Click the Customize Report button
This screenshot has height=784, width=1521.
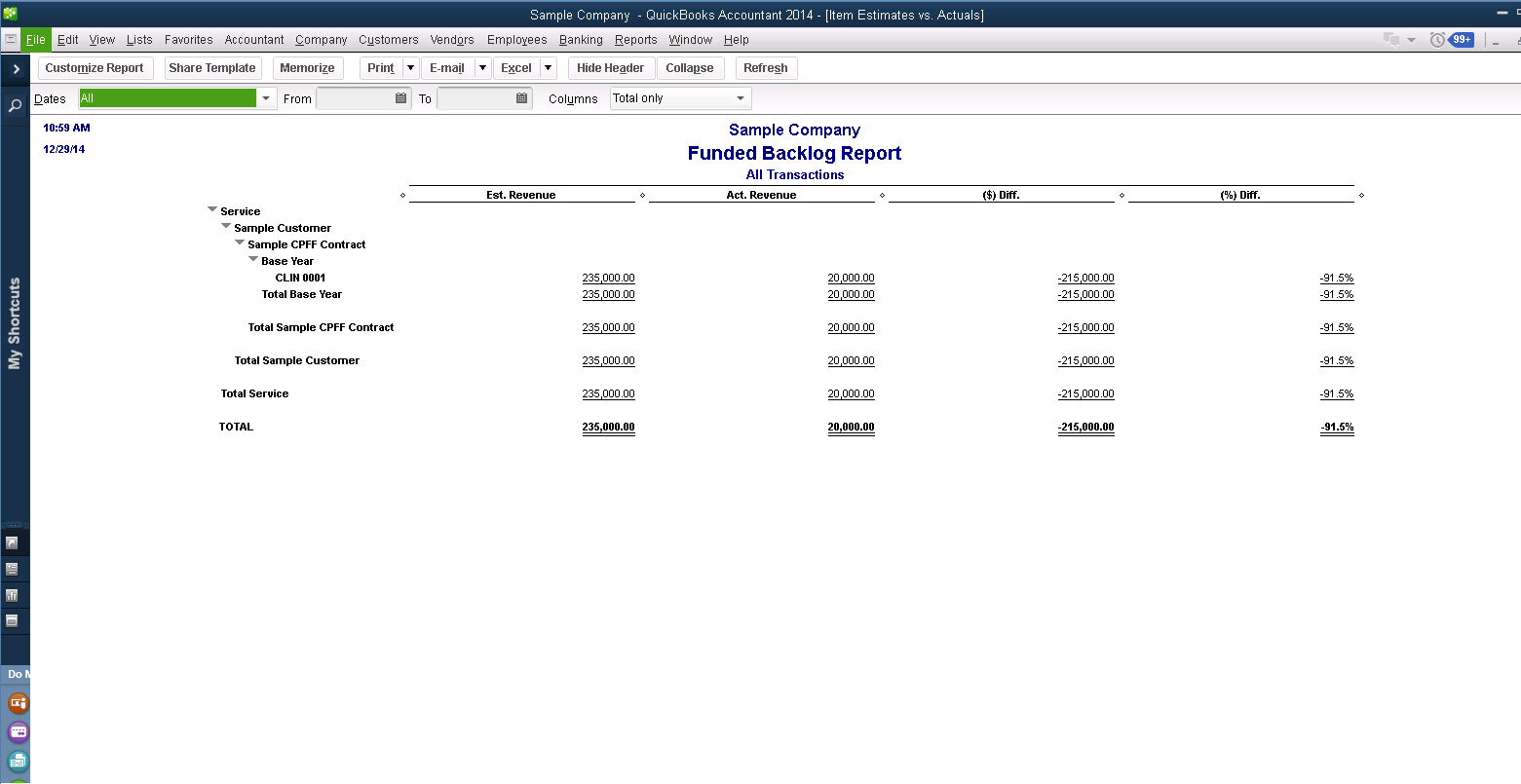[x=95, y=68]
